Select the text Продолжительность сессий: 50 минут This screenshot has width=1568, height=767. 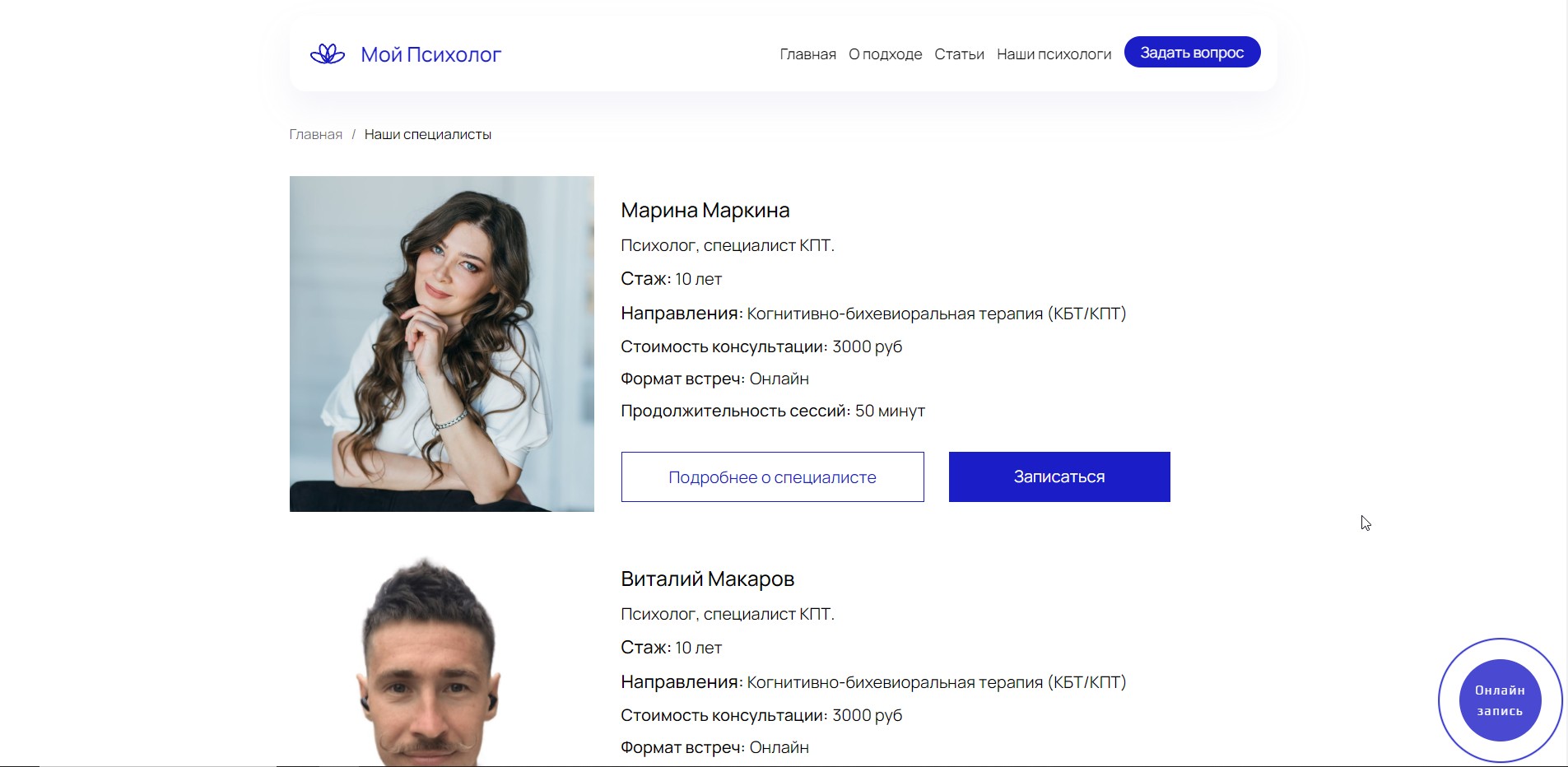(773, 411)
